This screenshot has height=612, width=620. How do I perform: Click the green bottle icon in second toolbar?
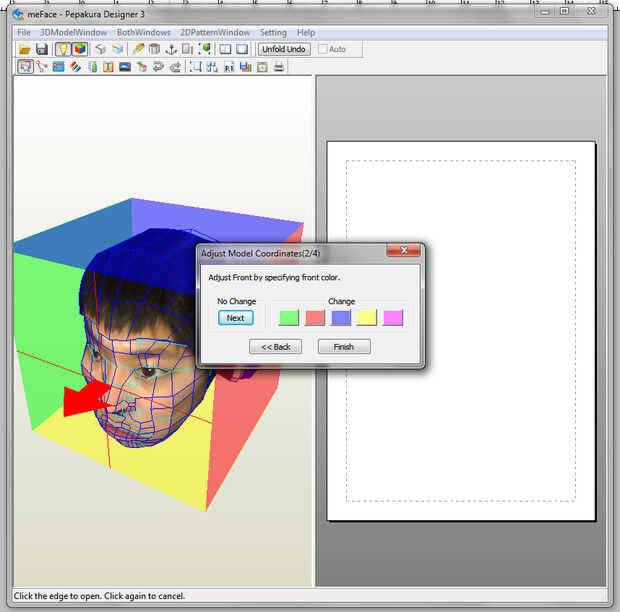tap(93, 67)
